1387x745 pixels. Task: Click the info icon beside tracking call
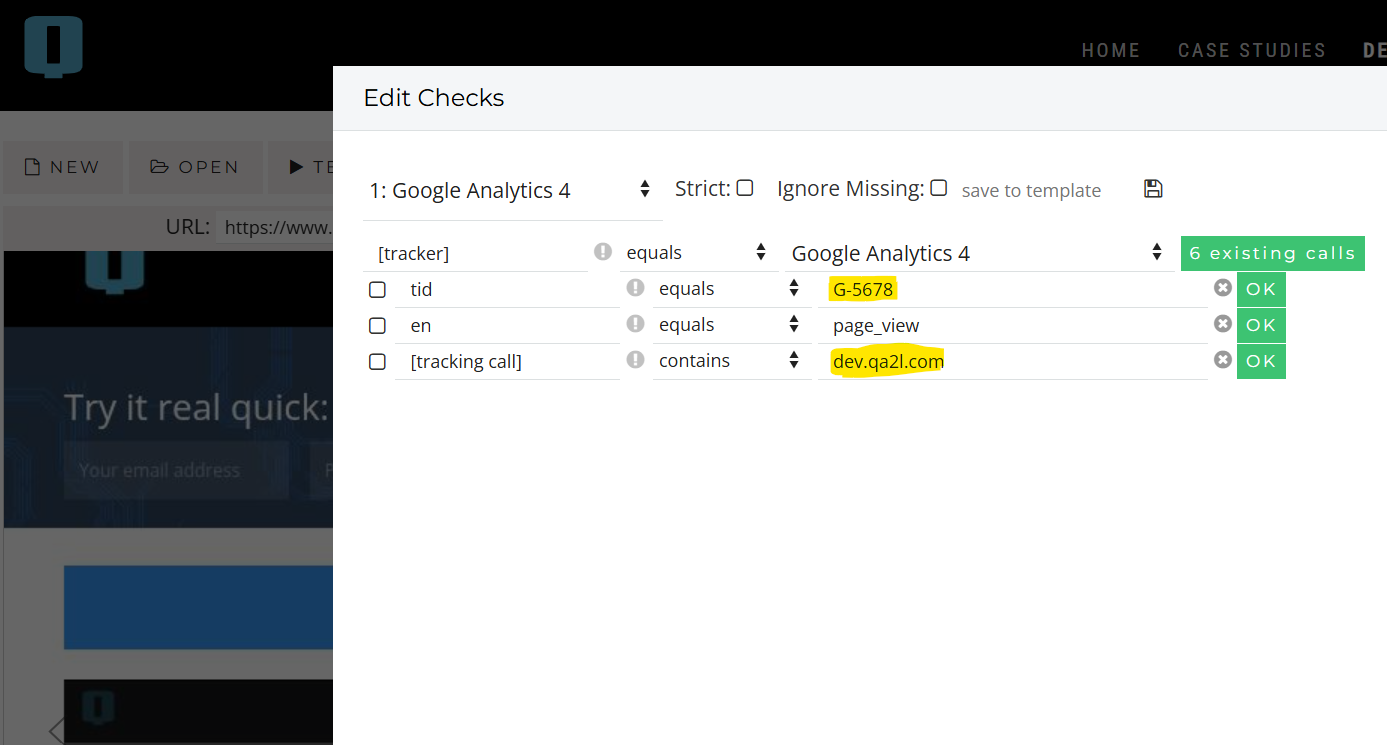pos(635,360)
